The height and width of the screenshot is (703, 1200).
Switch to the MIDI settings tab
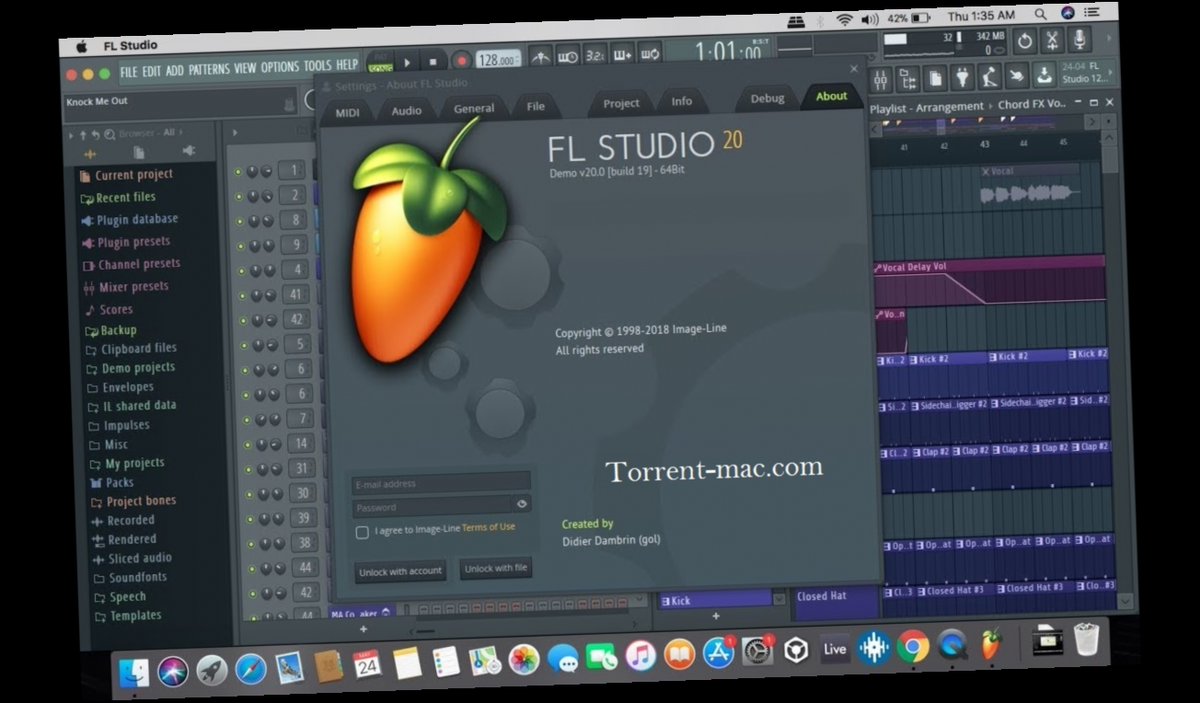click(x=347, y=112)
